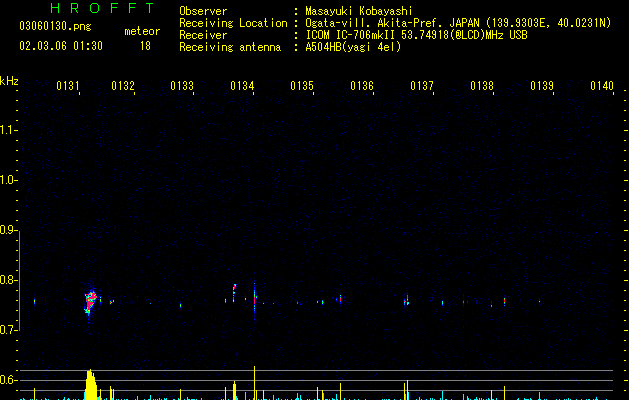Image resolution: width=629 pixels, height=400 pixels.
Task: Click the tall yellow intensity peak near 0131
Action: [91, 384]
